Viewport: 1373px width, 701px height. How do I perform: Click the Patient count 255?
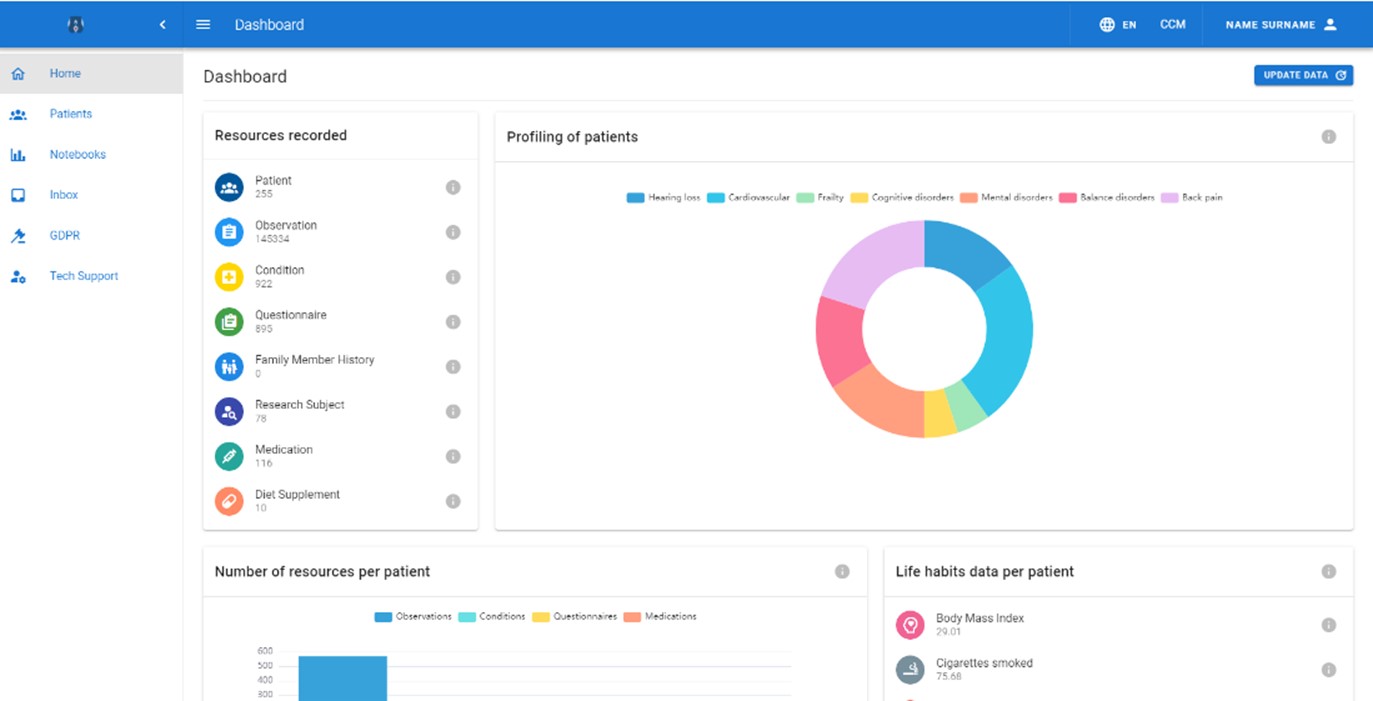coord(264,195)
